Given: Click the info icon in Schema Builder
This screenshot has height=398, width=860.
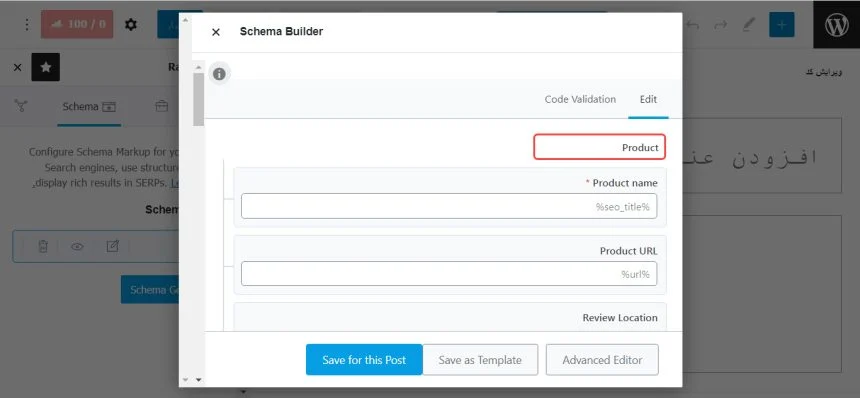Looking at the screenshot, I should pos(219,74).
